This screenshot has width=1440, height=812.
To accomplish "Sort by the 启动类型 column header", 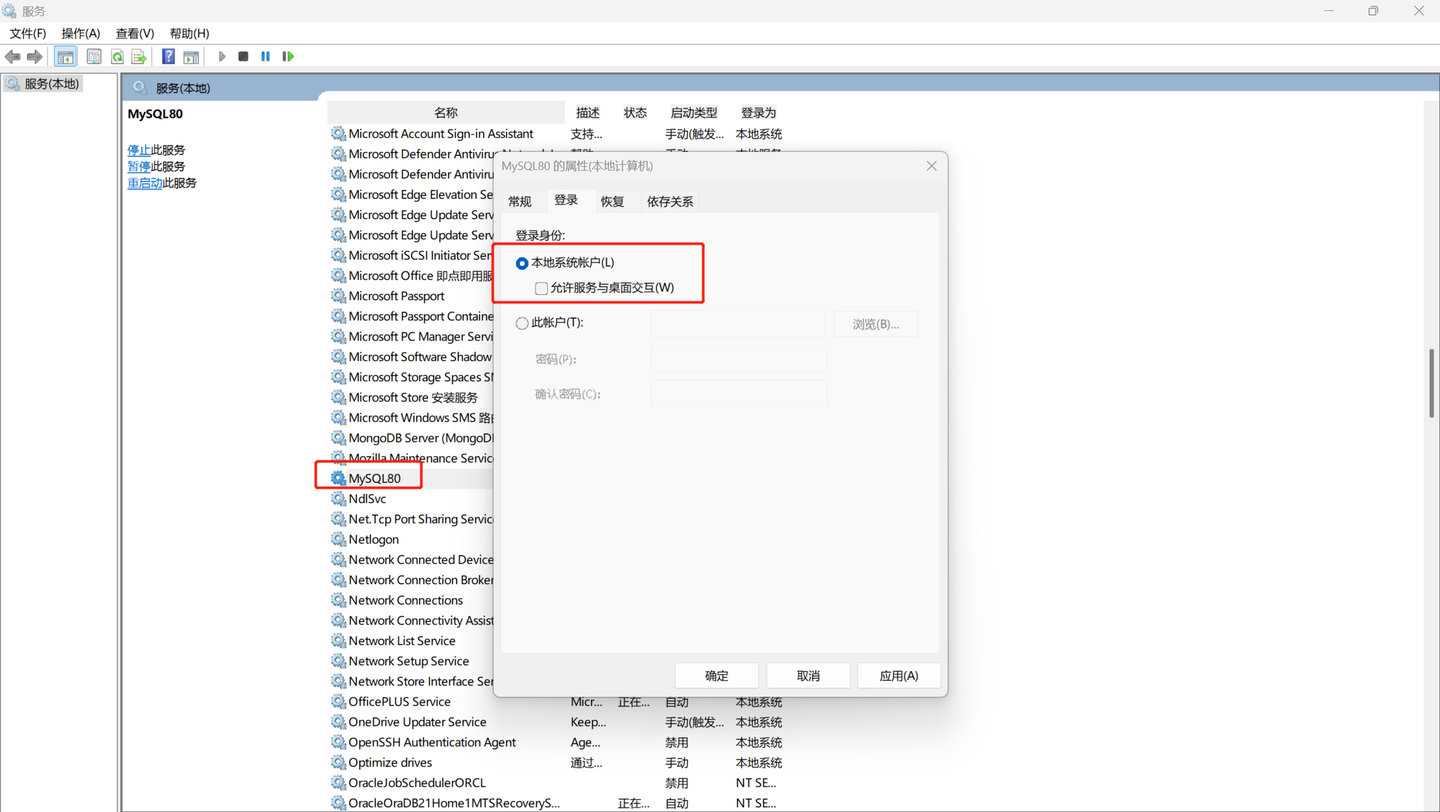I will tap(694, 113).
